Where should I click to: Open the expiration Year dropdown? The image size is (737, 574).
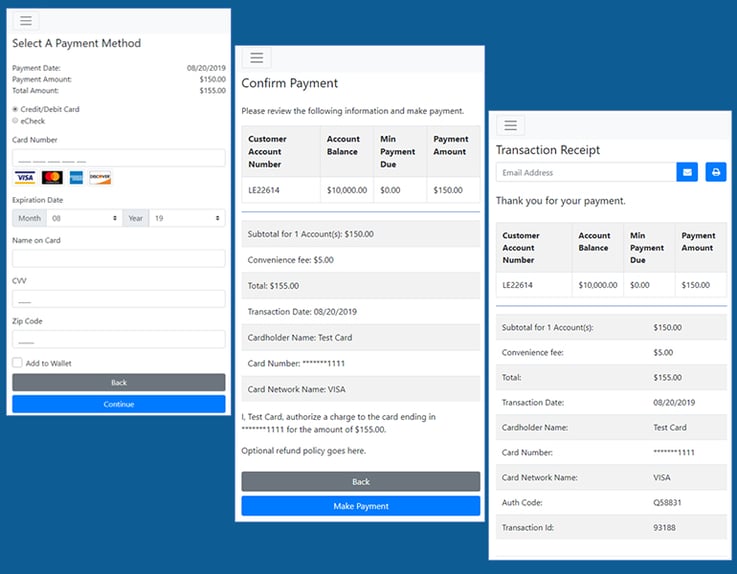(x=187, y=218)
